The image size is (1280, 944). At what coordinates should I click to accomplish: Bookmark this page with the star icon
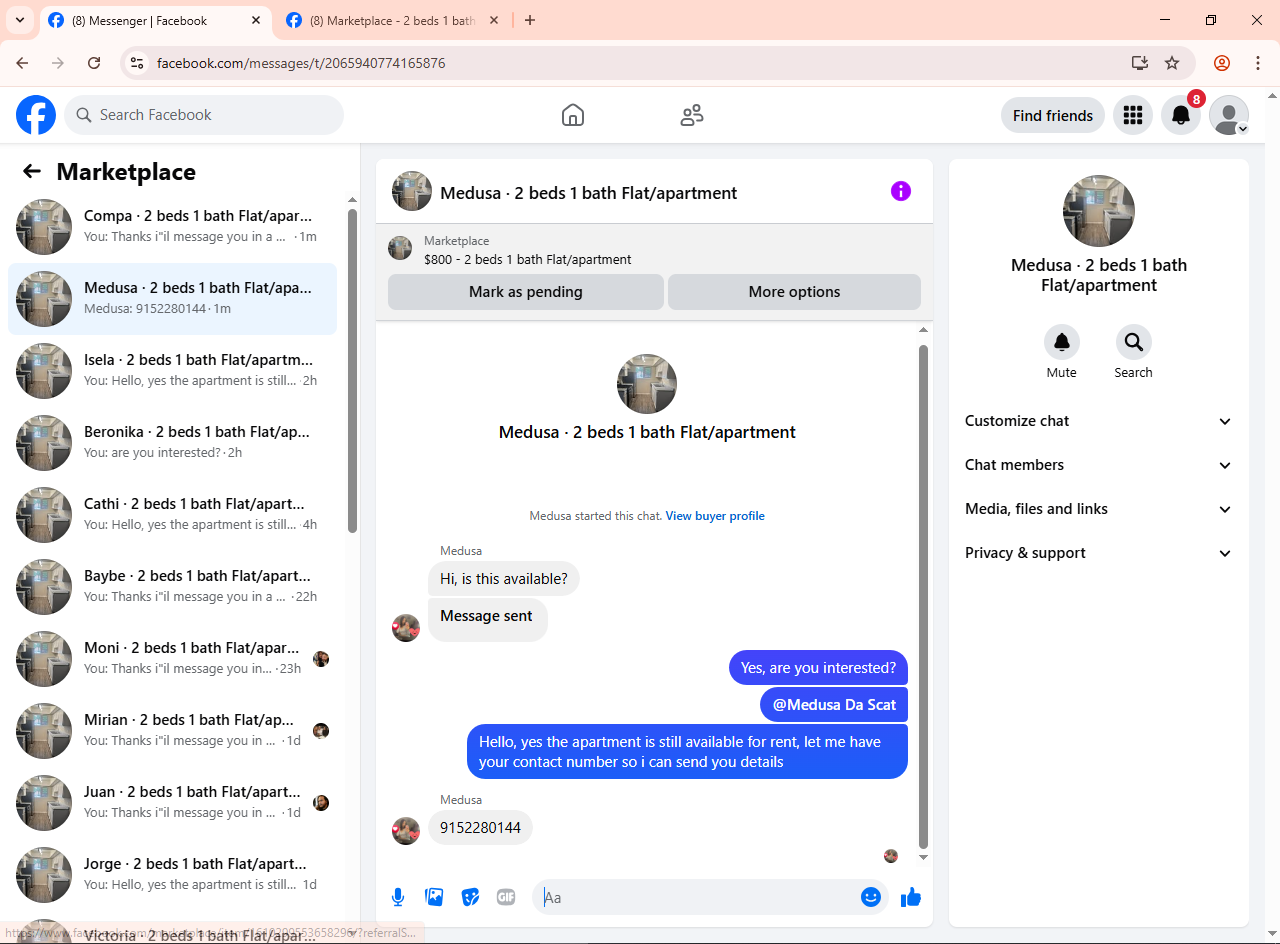(1172, 63)
